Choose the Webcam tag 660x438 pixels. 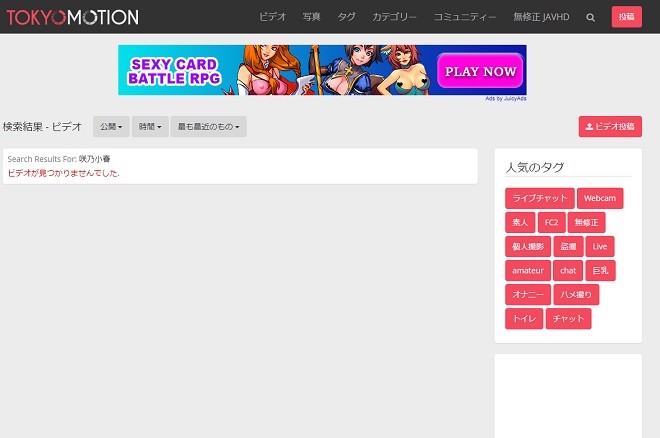click(x=601, y=199)
